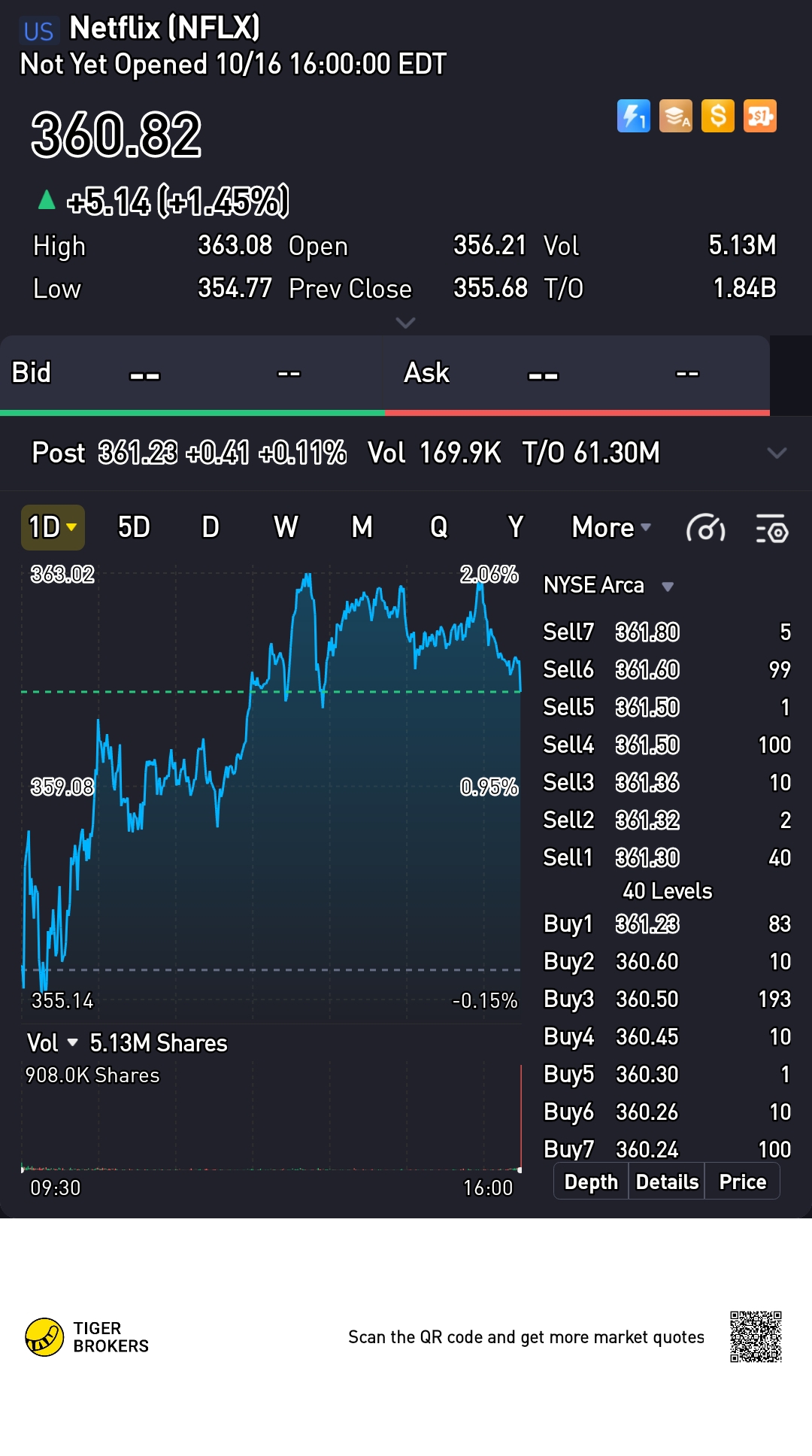Tap the brown stacked layers icon
Image resolution: width=812 pixels, height=1456 pixels.
675,116
